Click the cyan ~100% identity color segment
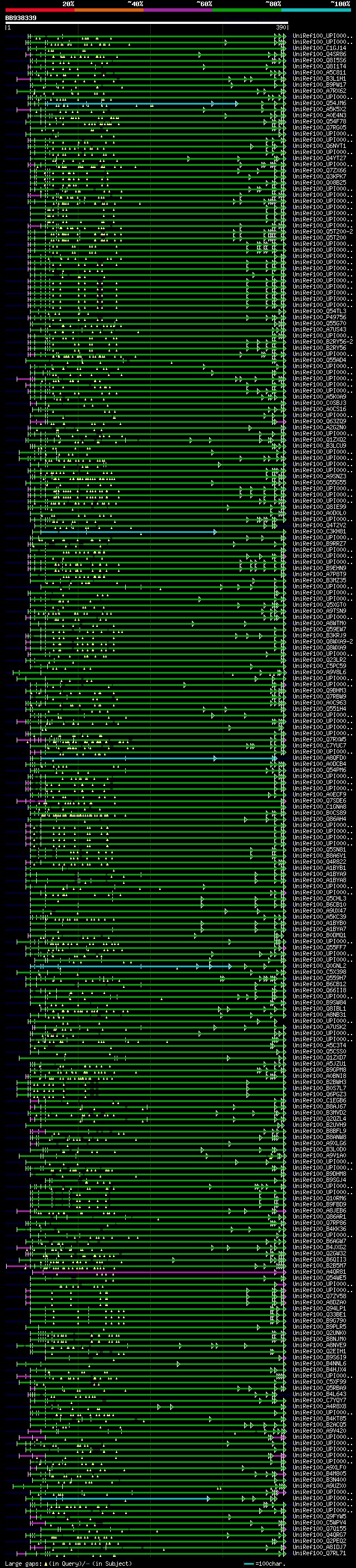 click(x=316, y=10)
